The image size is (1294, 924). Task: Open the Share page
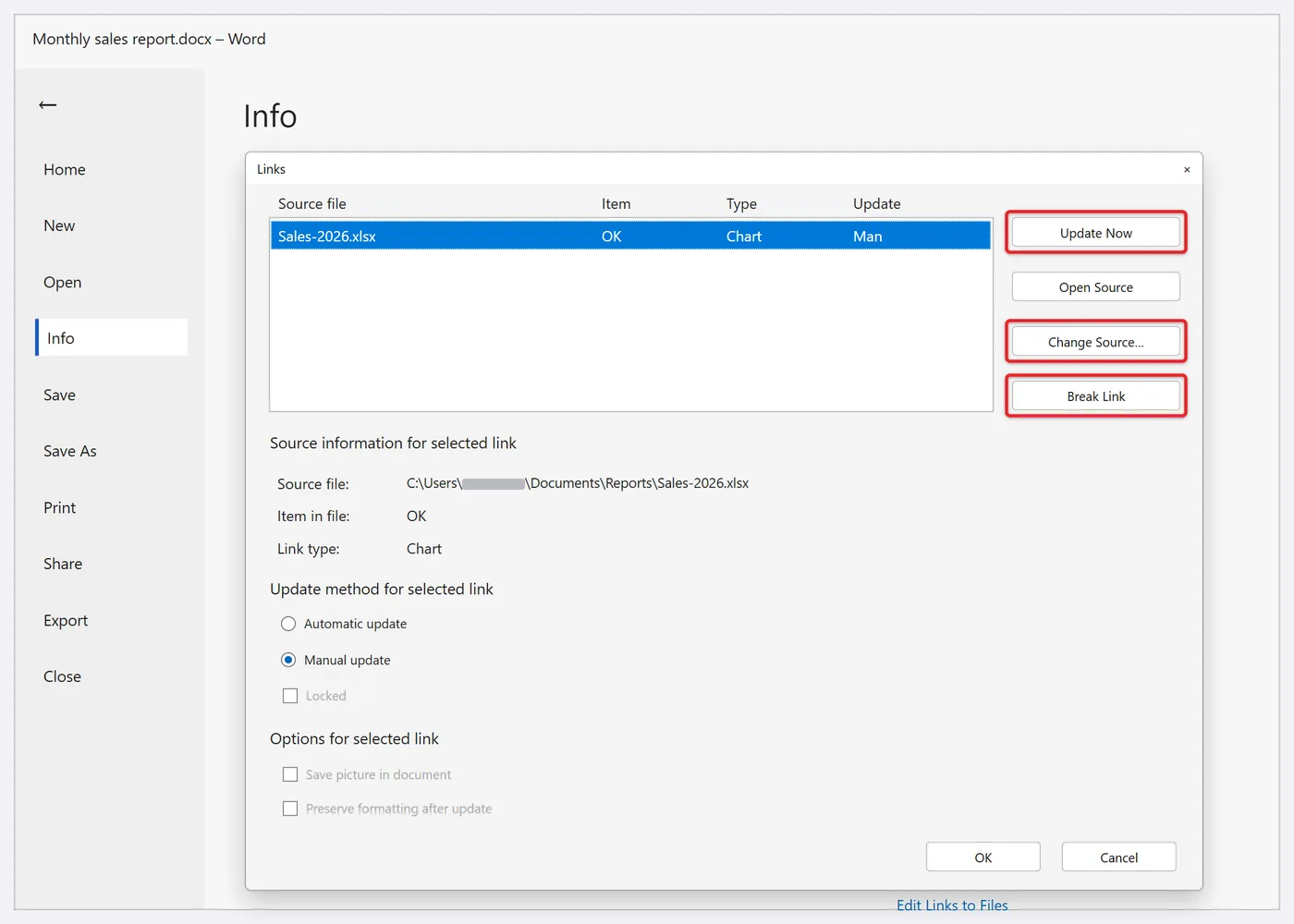[x=63, y=564]
